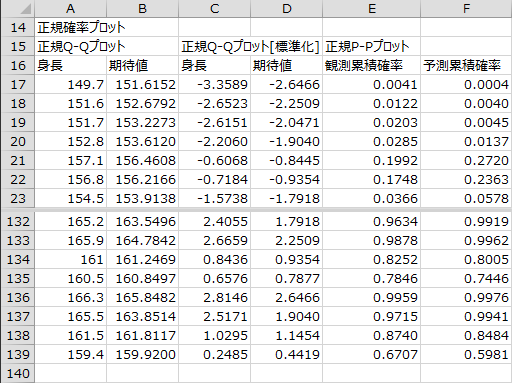This screenshot has width=512, height=383.
Task: Select cell containing -2.6151
Action: (214, 122)
